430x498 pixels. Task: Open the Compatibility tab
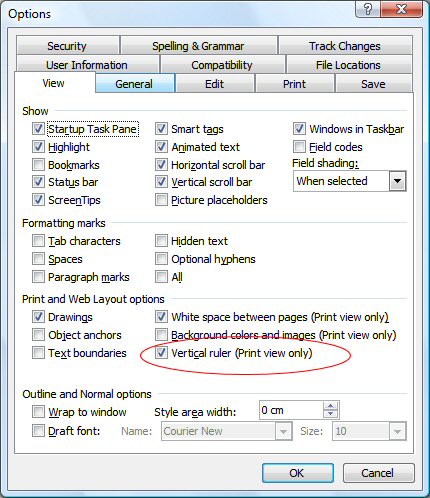coord(222,65)
